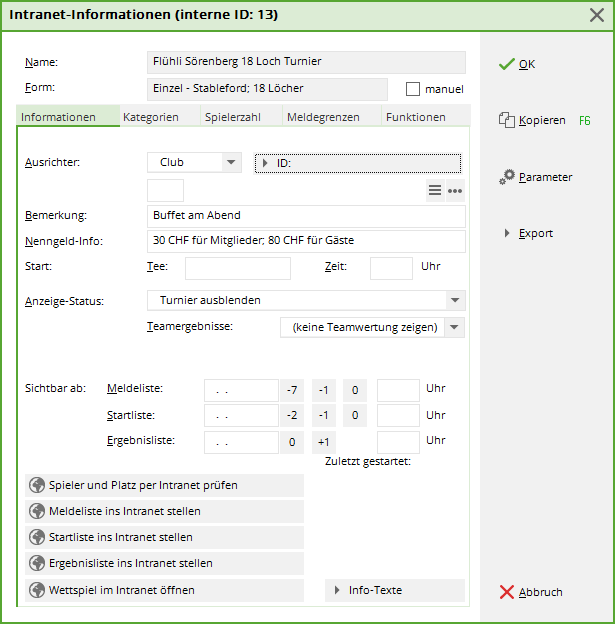Click globe icon for Wettspiel im Intranet öffnen

coord(38,590)
